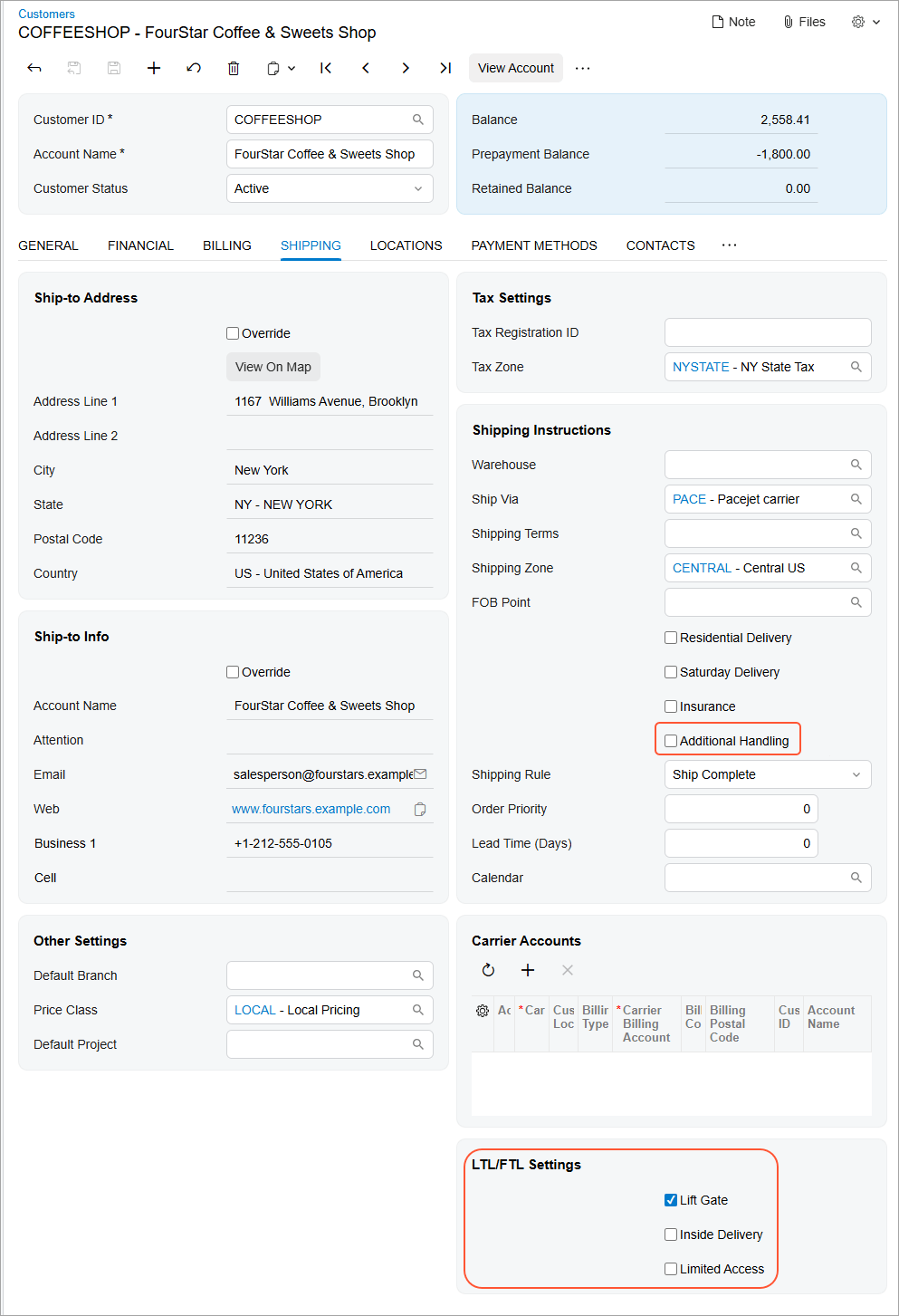Check Residential Delivery
899x1316 pixels.
coord(671,638)
